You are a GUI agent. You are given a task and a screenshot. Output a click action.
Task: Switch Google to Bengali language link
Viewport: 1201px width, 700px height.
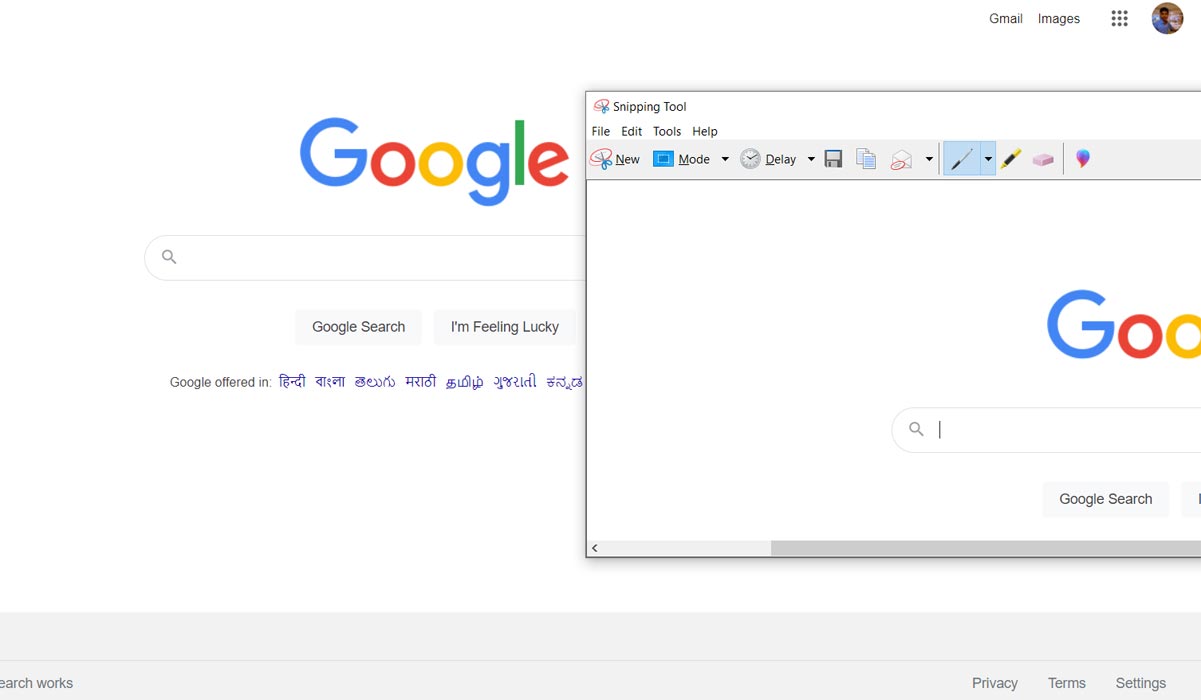pos(330,381)
